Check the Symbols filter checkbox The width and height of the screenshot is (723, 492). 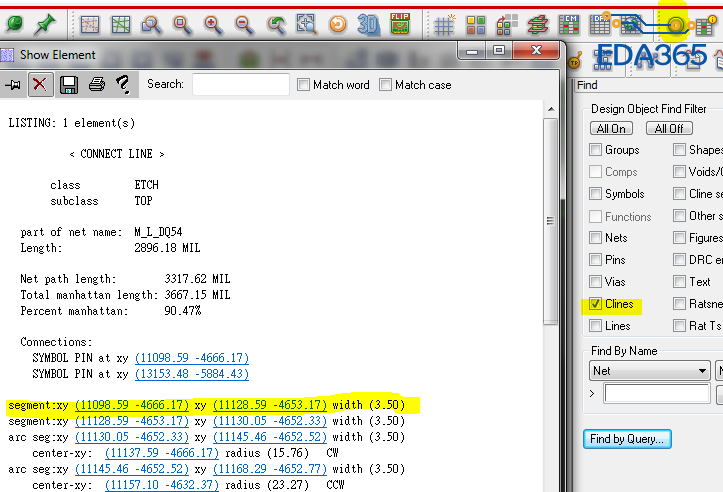click(x=595, y=193)
